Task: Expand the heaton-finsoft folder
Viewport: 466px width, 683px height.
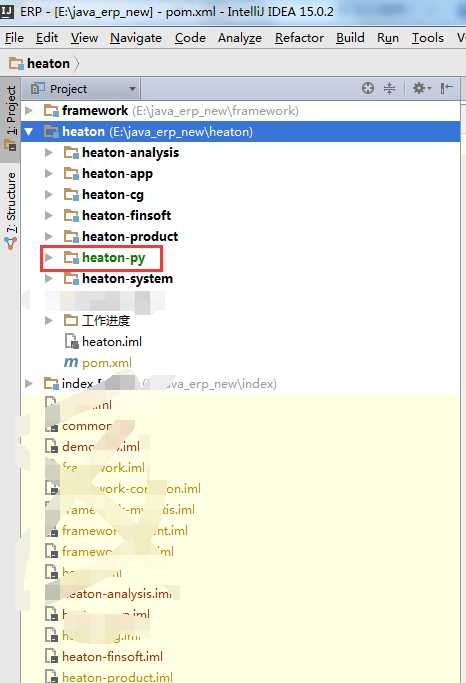Action: click(49, 215)
